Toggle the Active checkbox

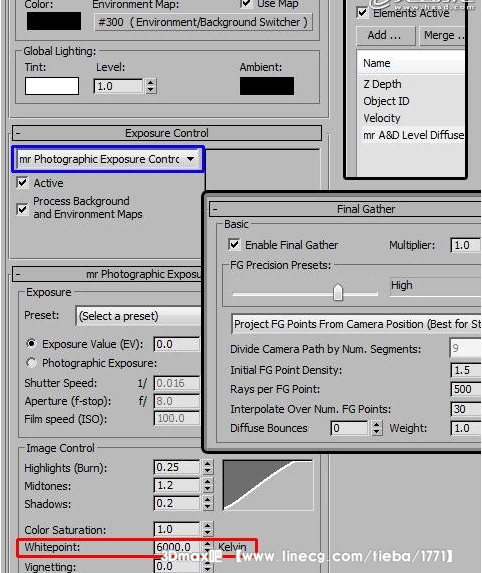[22, 182]
